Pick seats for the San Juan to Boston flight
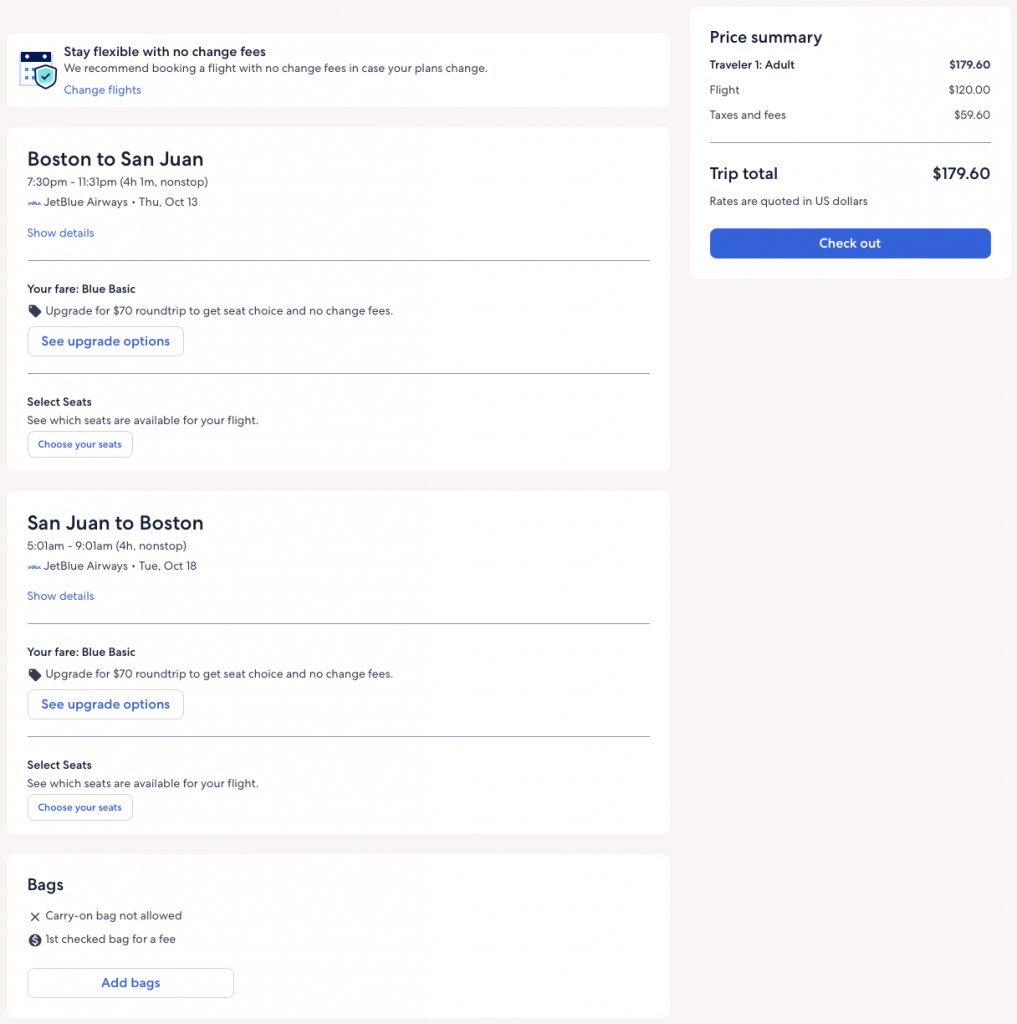Screen dimensions: 1017x1024 [80, 807]
